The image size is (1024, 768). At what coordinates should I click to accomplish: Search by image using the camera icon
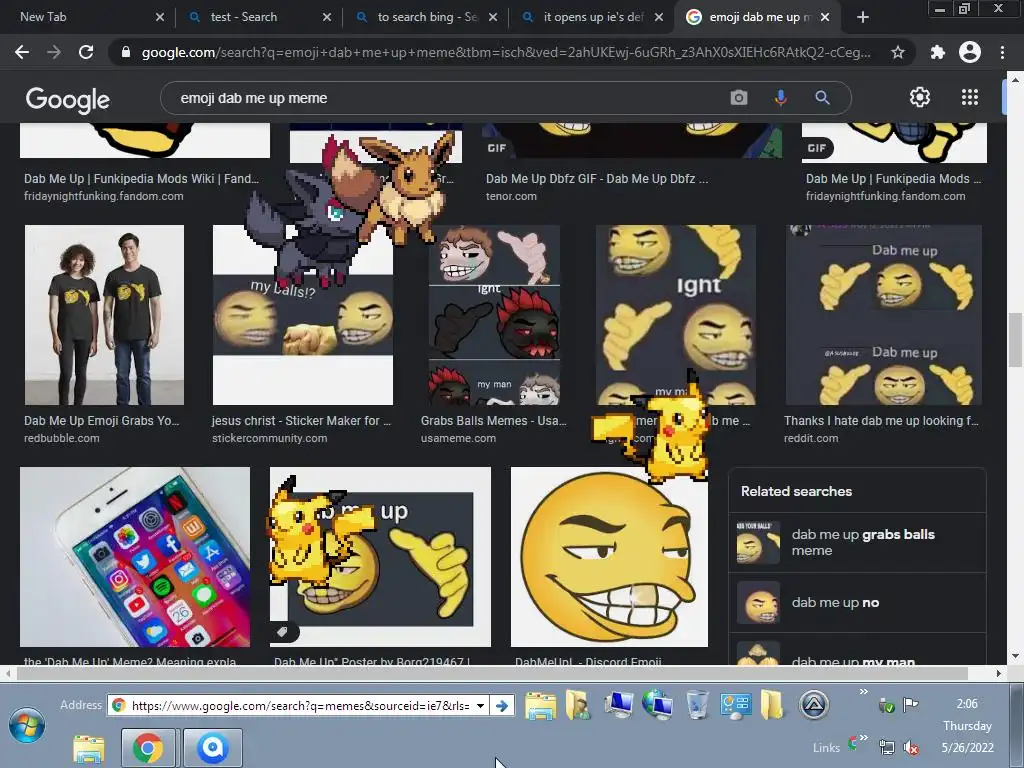point(739,98)
